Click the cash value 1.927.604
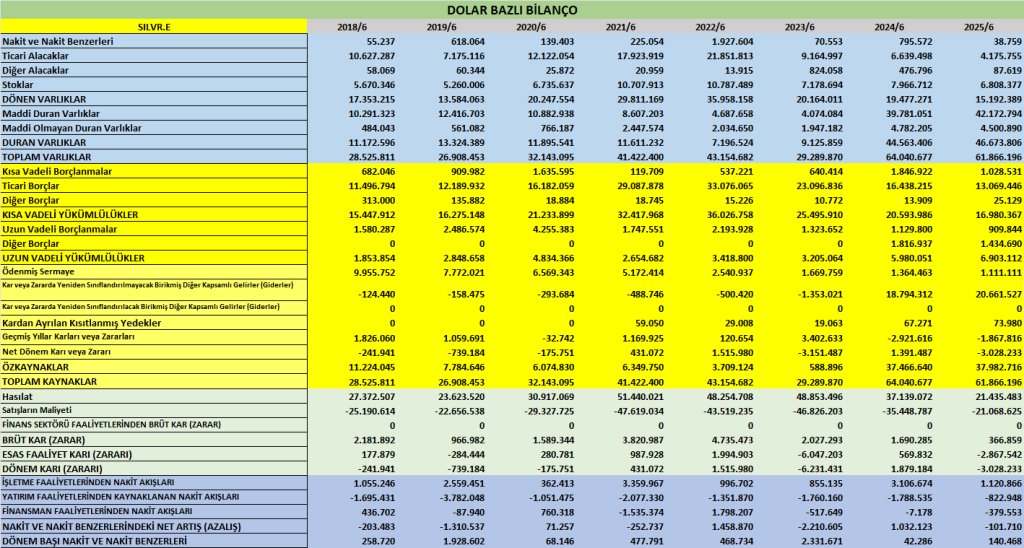Viewport: 1024px width, 548px height. point(730,41)
